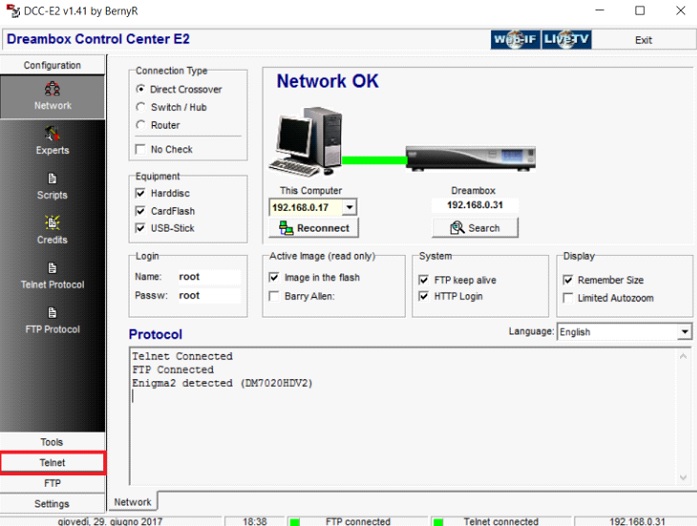The width and height of the screenshot is (697, 526).
Task: Enable the No Check checkbox
Action: point(141,149)
